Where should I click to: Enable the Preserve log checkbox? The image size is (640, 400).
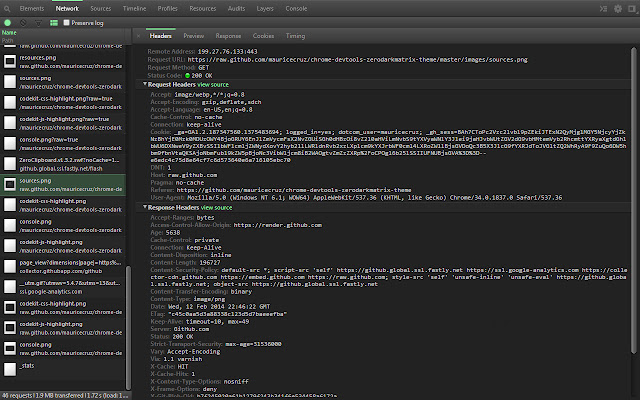(x=67, y=21)
